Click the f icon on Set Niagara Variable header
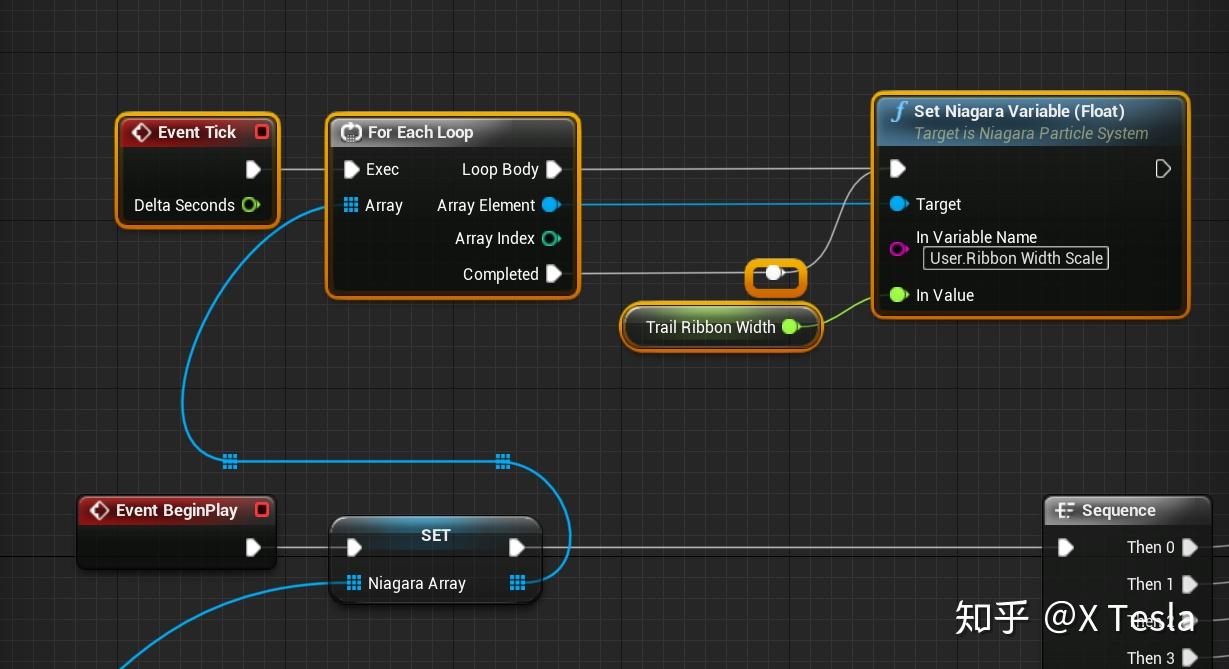Screen dimensions: 1229x669 898,111
